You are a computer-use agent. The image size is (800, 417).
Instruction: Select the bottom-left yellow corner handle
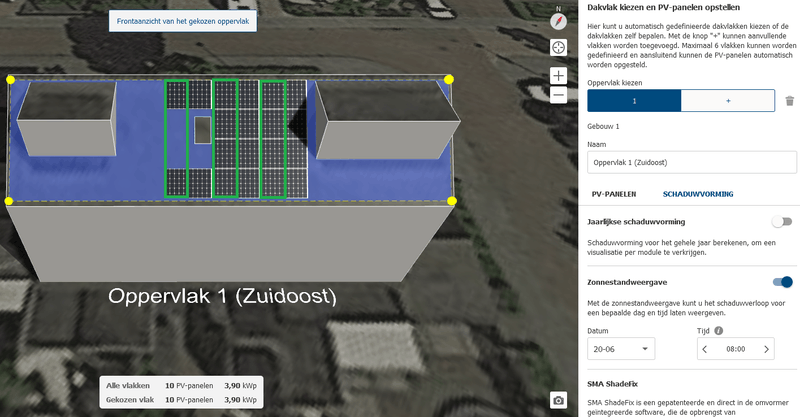(x=9, y=201)
